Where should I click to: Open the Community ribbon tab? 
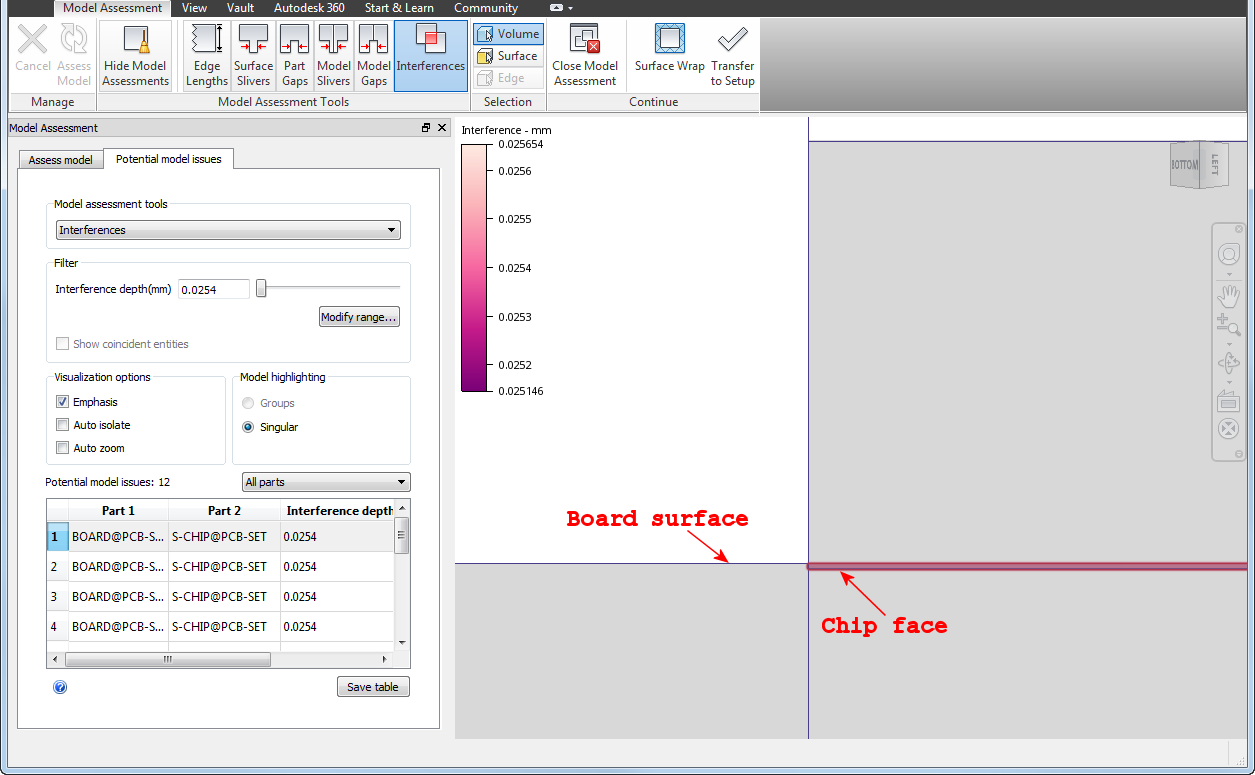pyautogui.click(x=486, y=8)
